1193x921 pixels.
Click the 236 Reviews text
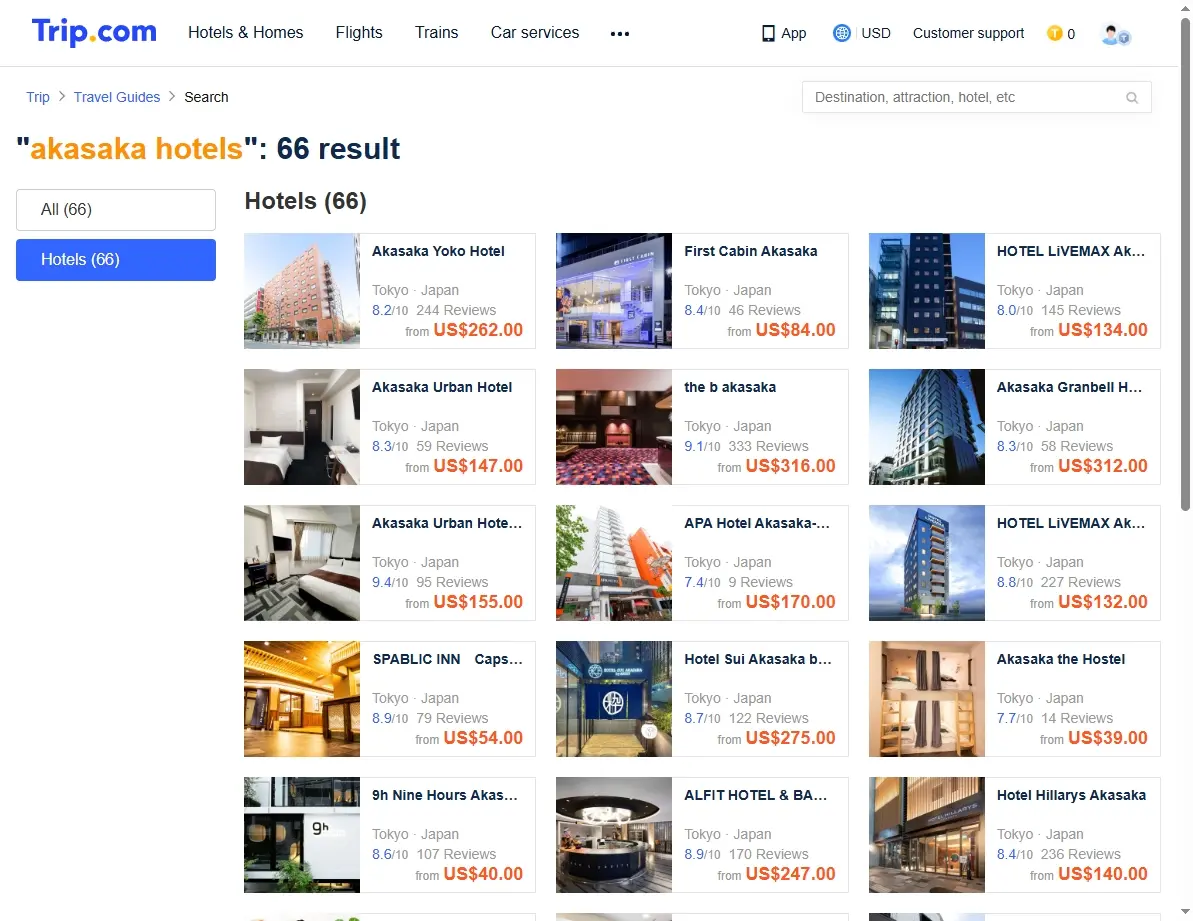tap(1080, 856)
